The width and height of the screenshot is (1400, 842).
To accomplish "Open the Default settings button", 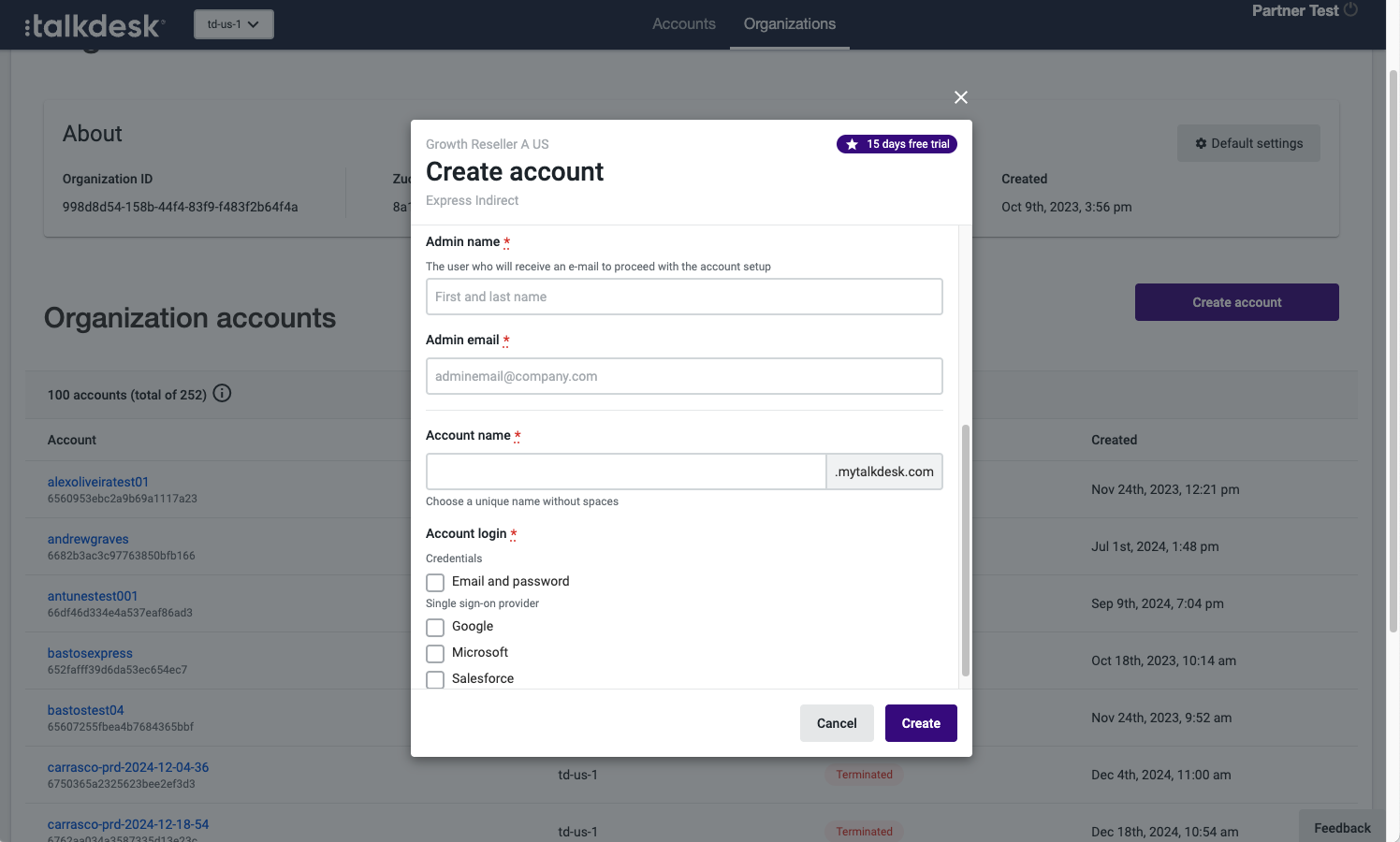I will coord(1248,143).
